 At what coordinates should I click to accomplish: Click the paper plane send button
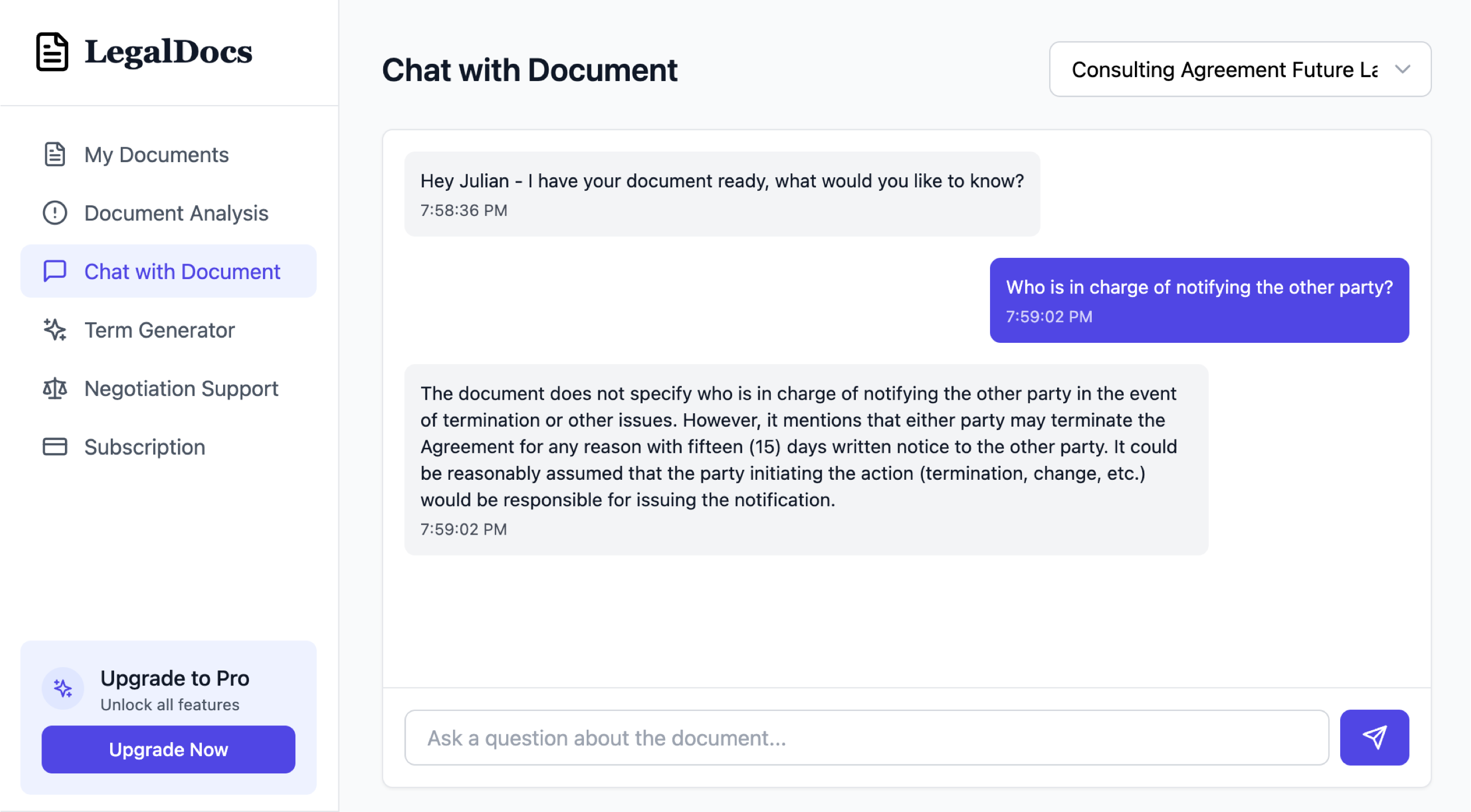pos(1374,737)
